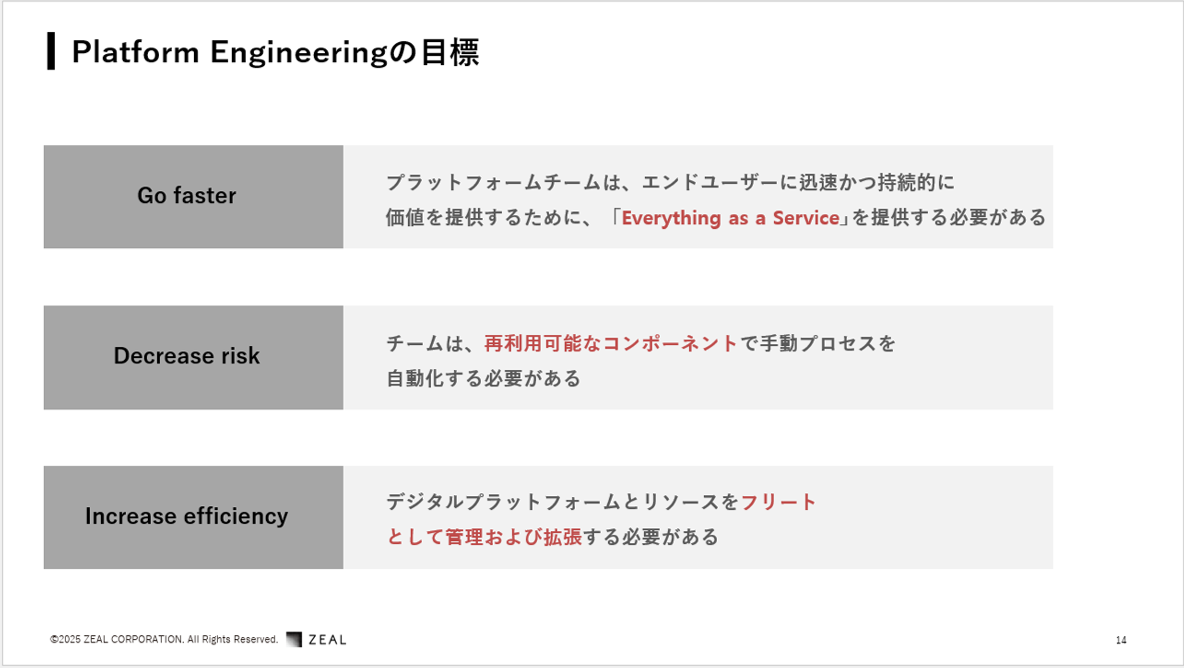
Task: Click the Increase efficiency description panel
Action: click(698, 517)
